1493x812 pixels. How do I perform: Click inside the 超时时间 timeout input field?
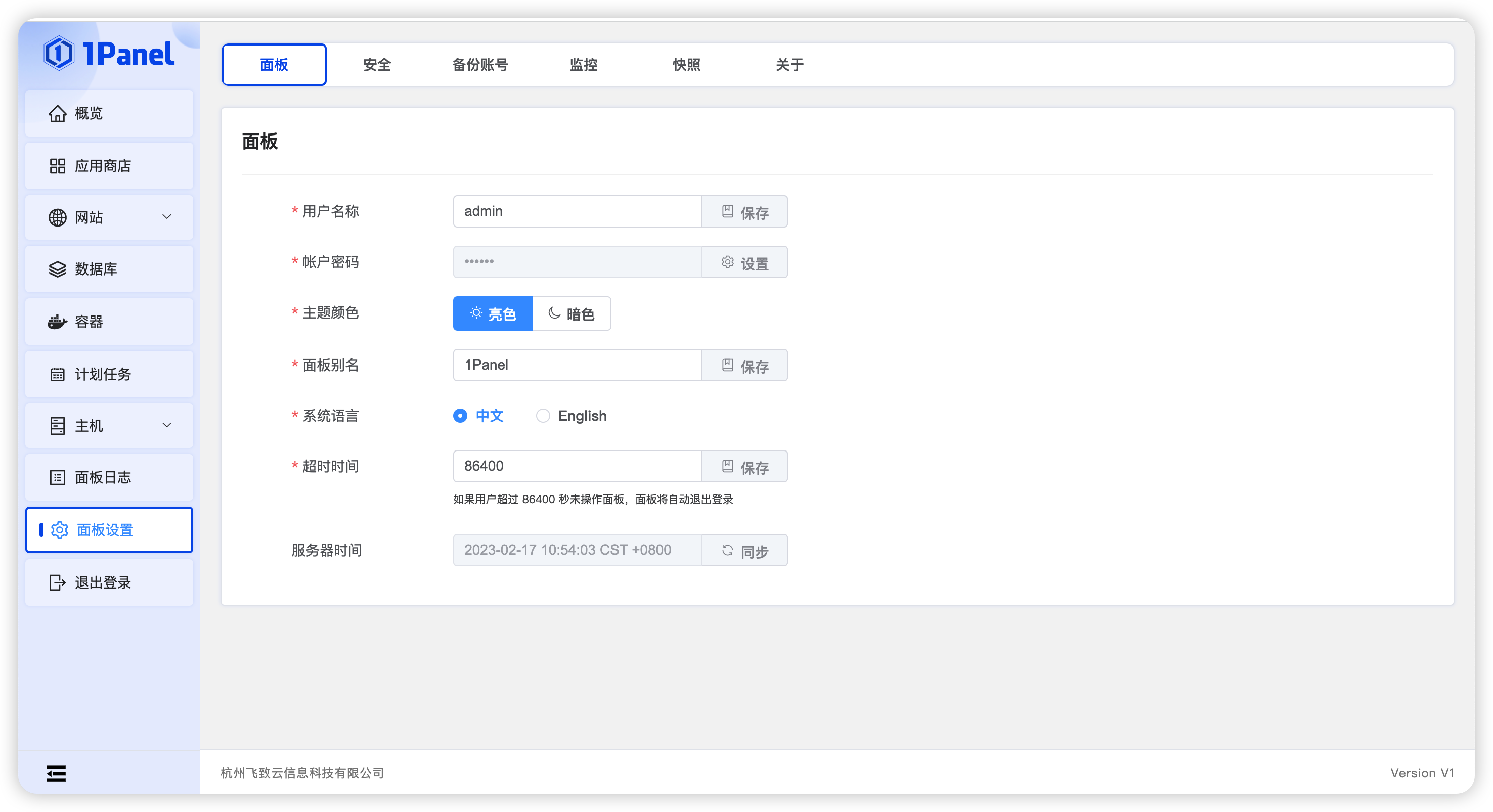577,465
